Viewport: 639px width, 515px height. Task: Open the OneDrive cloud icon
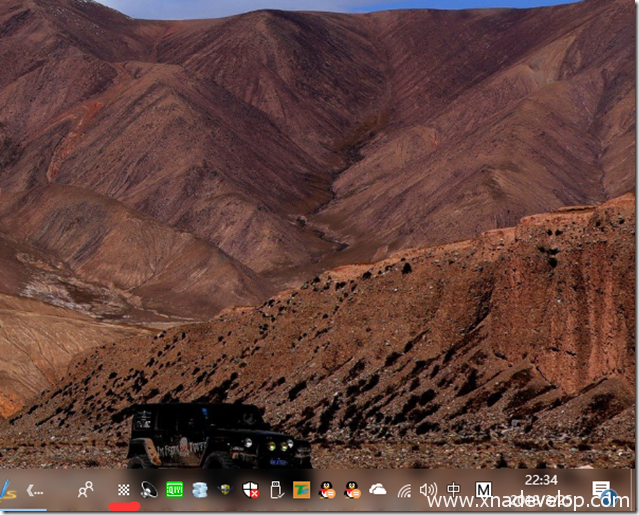click(x=378, y=490)
